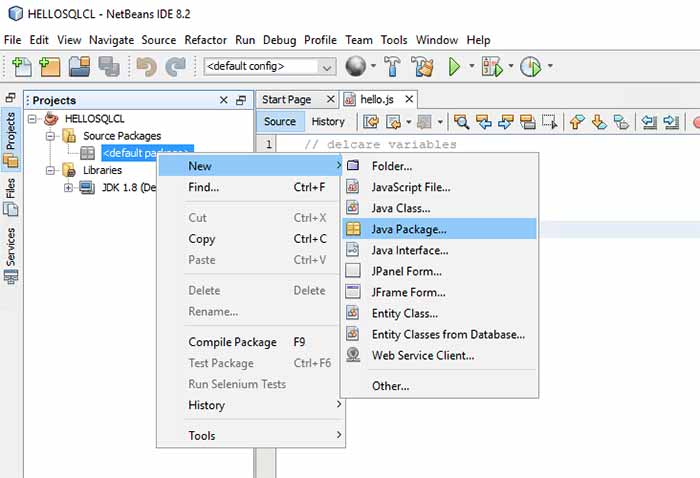This screenshot has height=478, width=700.
Task: Click Copy in context menu
Action: tap(251, 239)
